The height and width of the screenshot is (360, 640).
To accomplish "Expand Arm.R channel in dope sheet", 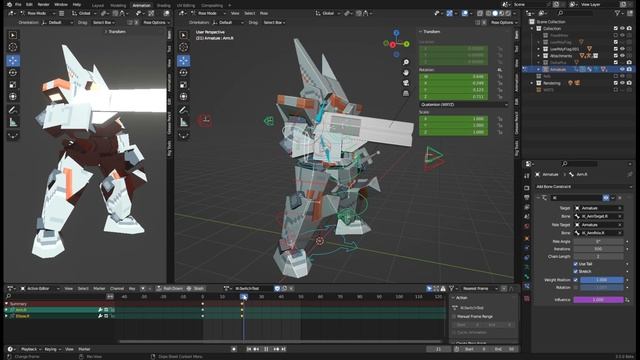I will (6, 310).
